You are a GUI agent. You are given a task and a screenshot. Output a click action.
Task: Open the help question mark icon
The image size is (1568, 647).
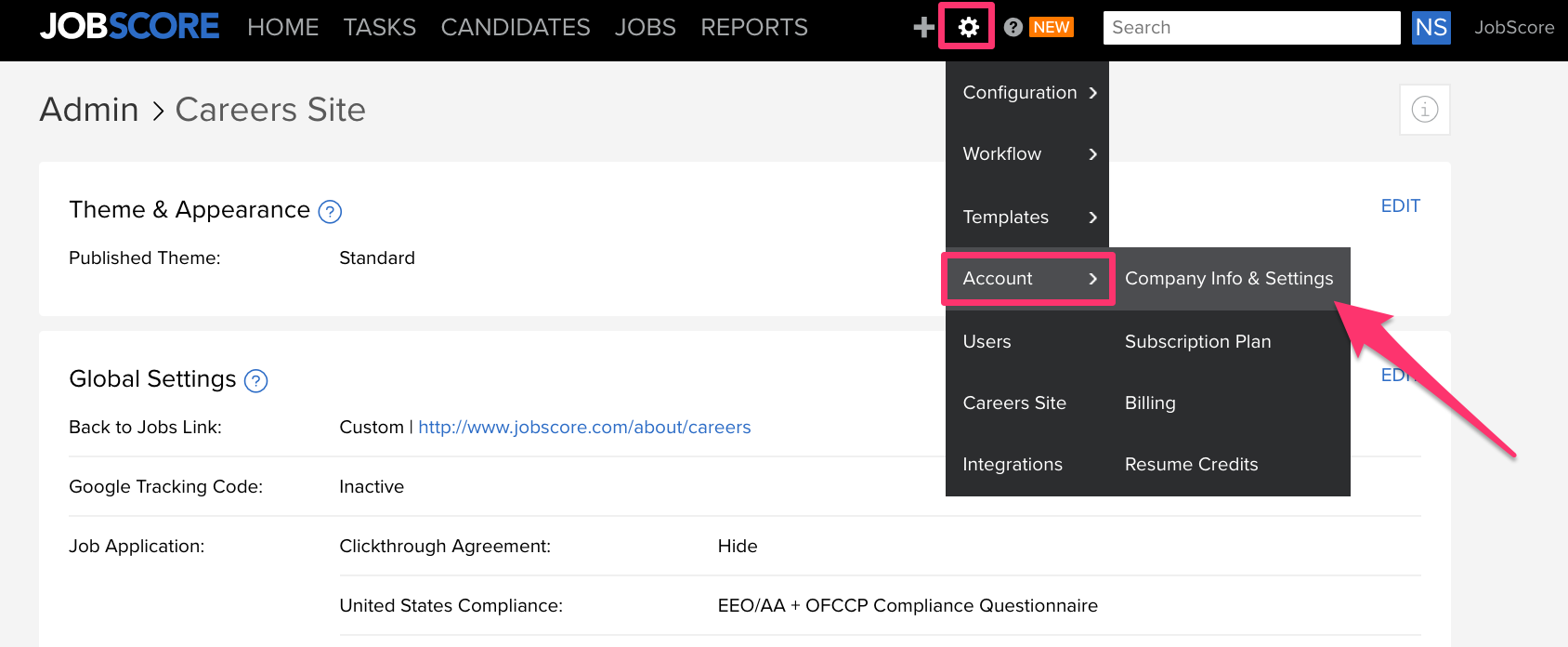click(x=1013, y=28)
